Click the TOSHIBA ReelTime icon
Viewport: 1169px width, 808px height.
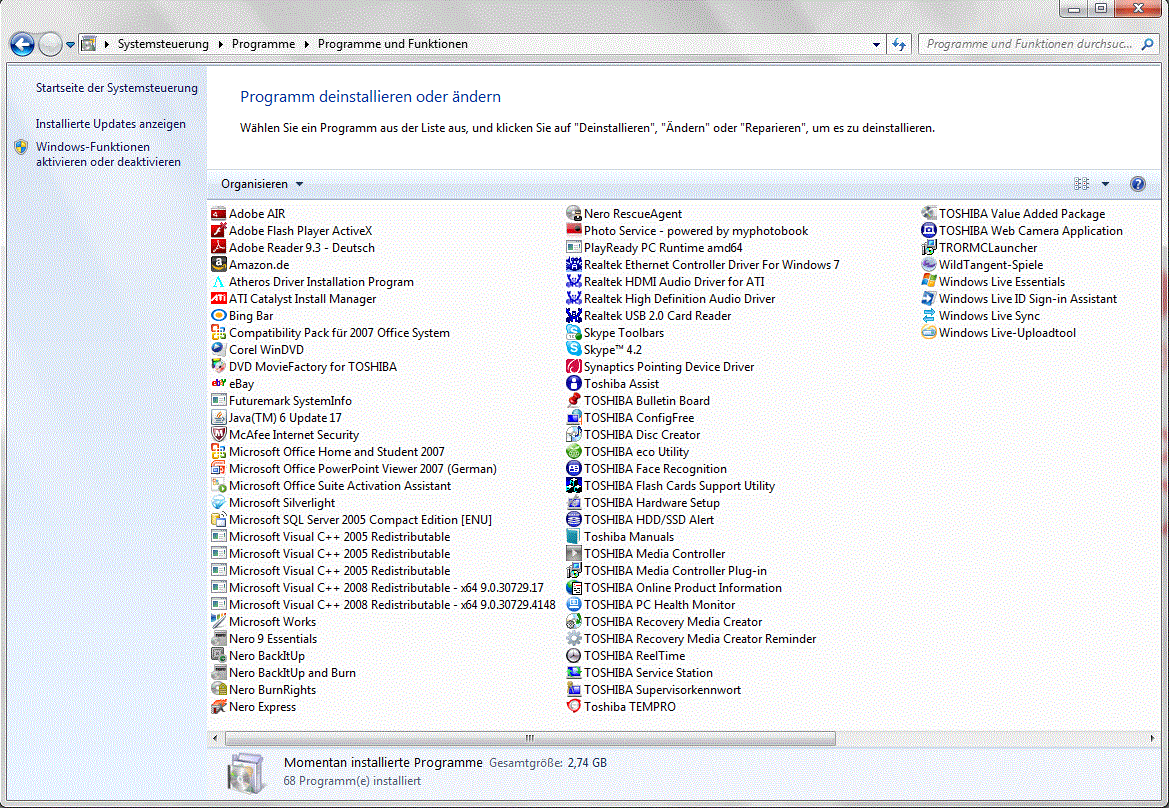[x=573, y=656]
